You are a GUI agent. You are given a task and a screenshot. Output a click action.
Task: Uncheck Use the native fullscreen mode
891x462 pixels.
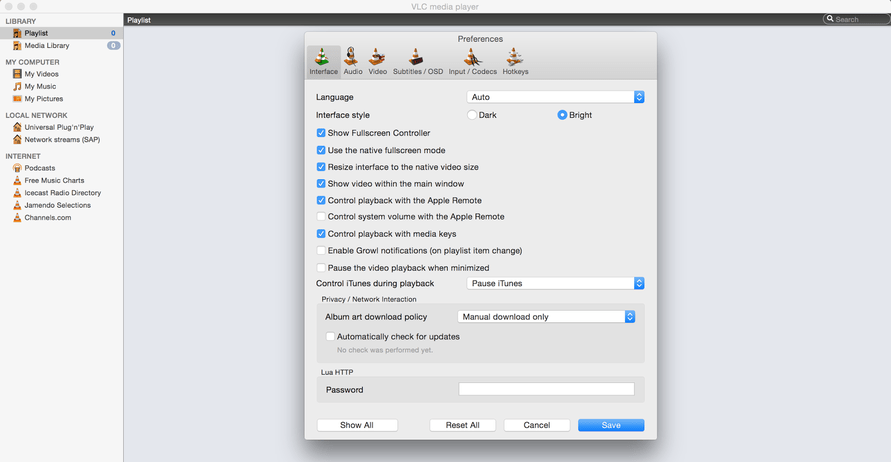point(321,150)
